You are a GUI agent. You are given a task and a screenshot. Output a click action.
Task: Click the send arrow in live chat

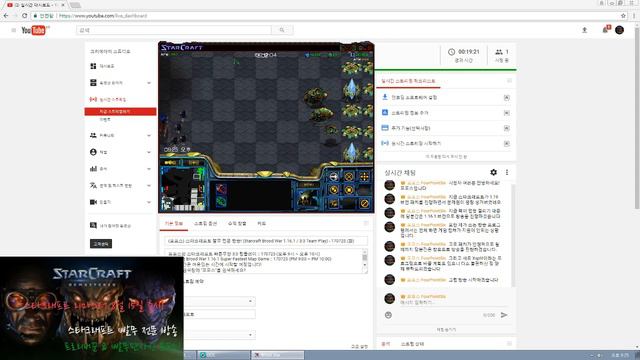504,315
